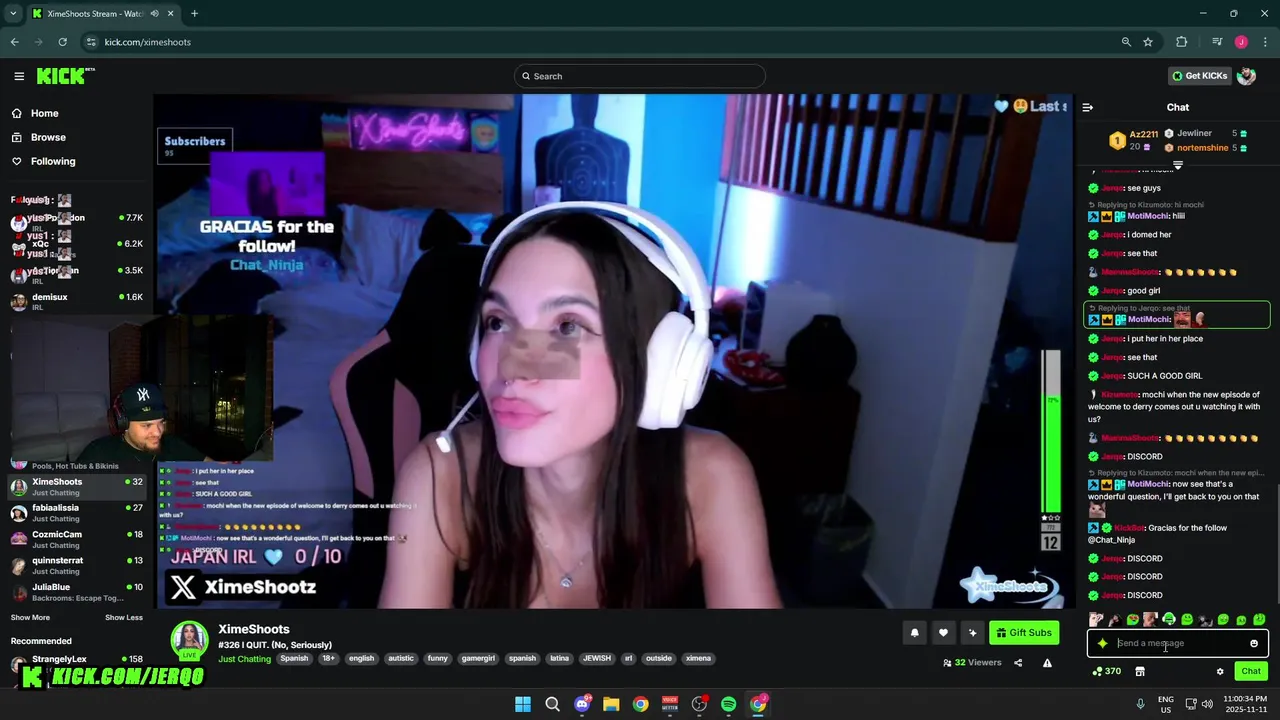This screenshot has width=1280, height=720.
Task: Focus the Send a message field
Action: click(x=1178, y=644)
